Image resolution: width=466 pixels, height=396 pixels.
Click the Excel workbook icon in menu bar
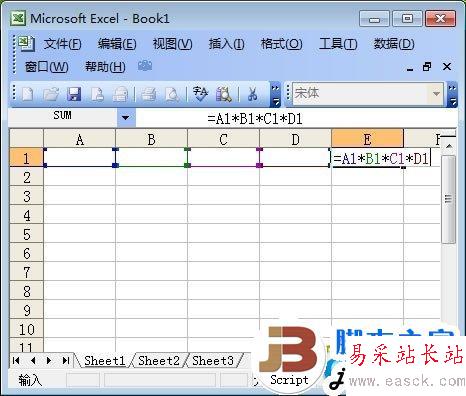click(x=26, y=43)
